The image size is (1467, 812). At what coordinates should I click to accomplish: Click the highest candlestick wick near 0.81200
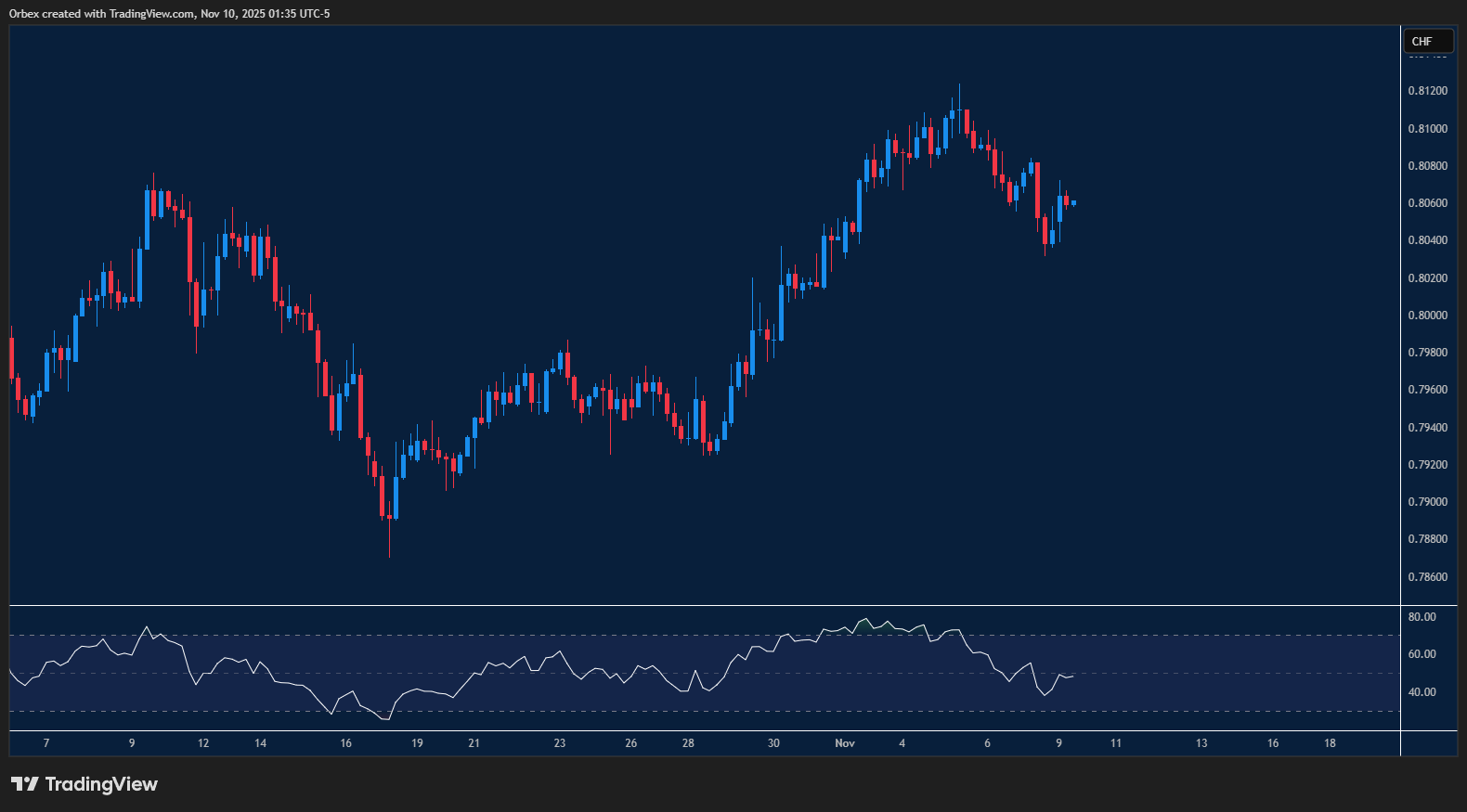(959, 91)
